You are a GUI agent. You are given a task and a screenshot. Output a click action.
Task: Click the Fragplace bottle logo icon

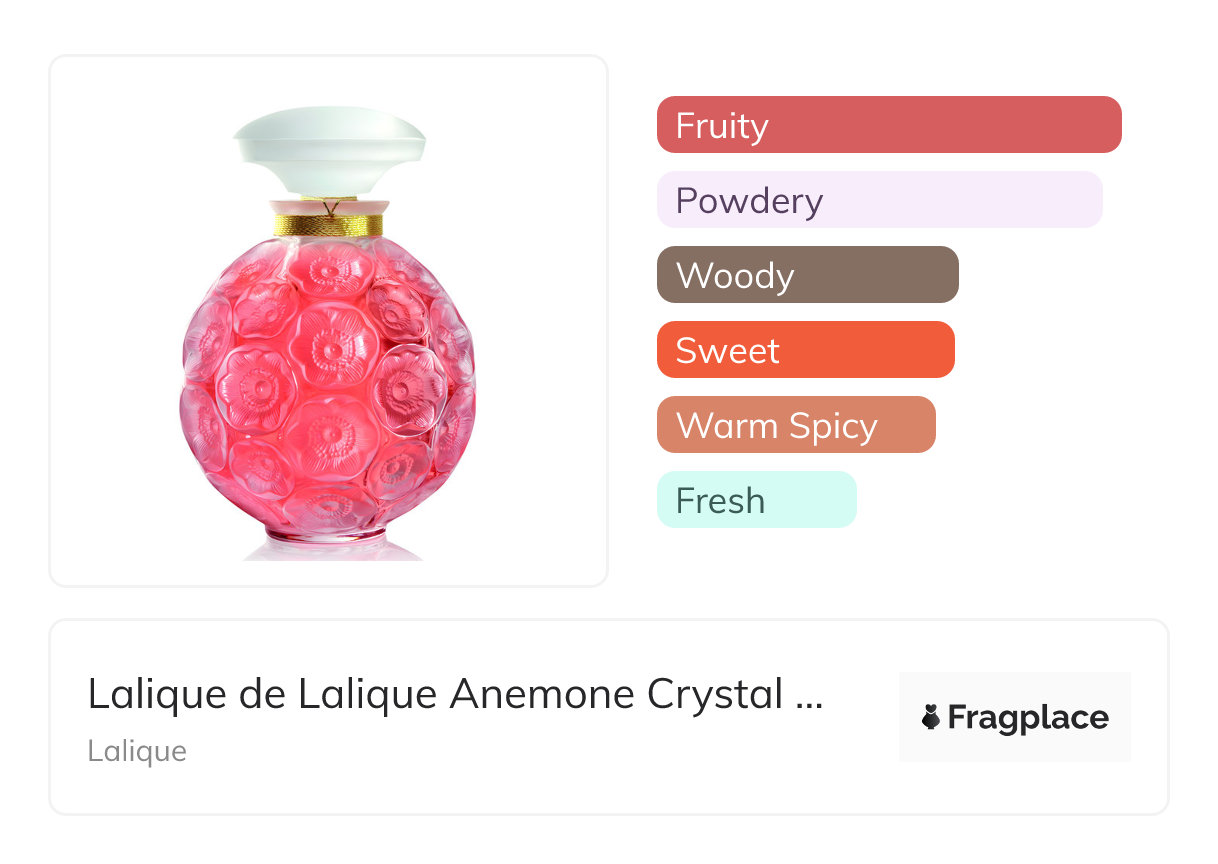pyautogui.click(x=931, y=717)
